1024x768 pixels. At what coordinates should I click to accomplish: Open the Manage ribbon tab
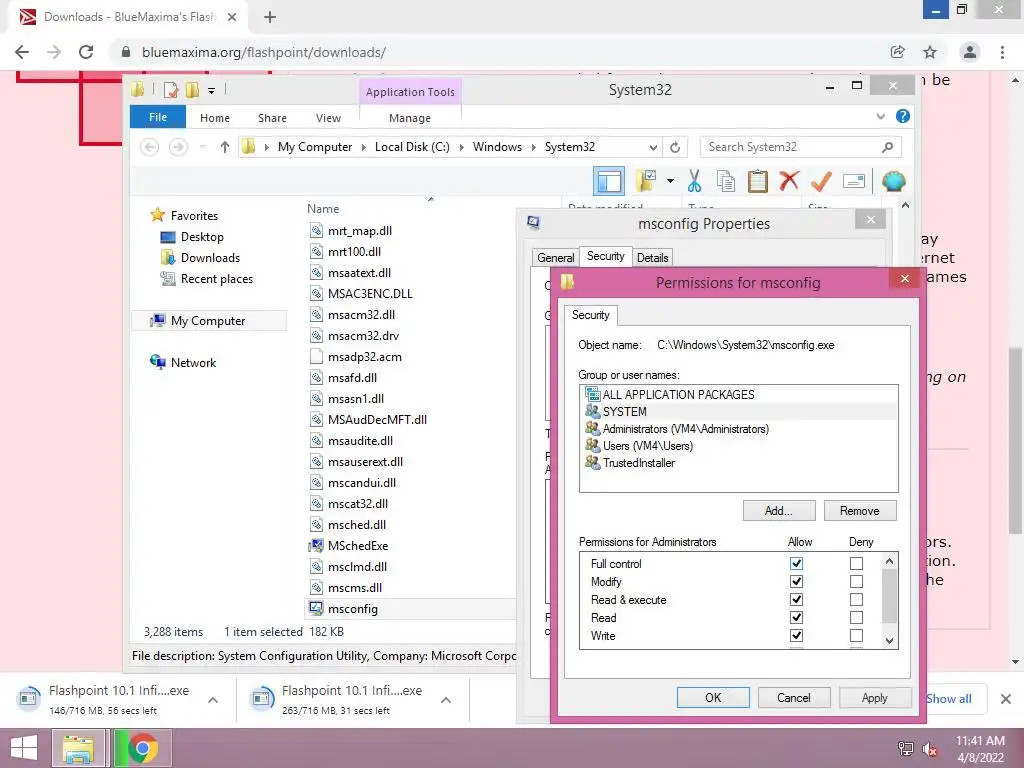pos(409,118)
